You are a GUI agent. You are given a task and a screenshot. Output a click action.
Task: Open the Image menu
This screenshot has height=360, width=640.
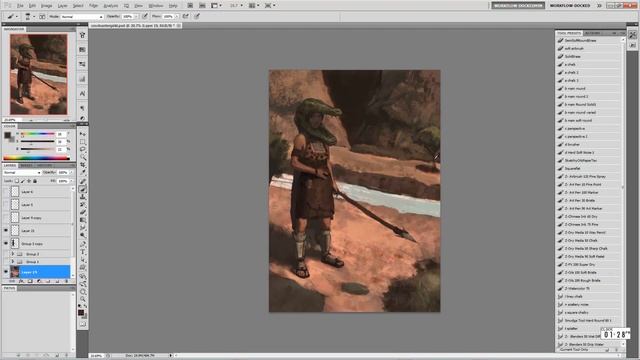tap(47, 6)
